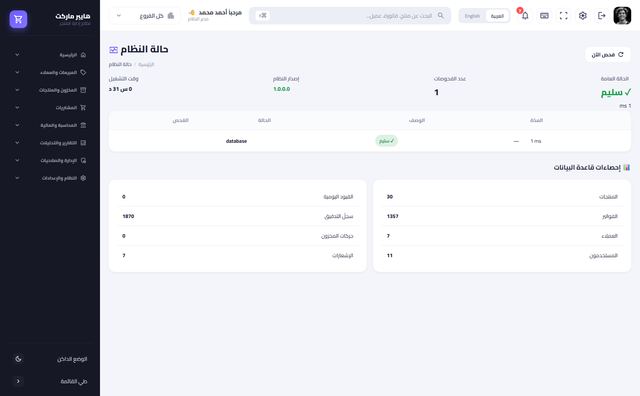This screenshot has width=640, height=396.
Task: Expand the الرئيسية sidebar section chevron
Action: [17, 55]
